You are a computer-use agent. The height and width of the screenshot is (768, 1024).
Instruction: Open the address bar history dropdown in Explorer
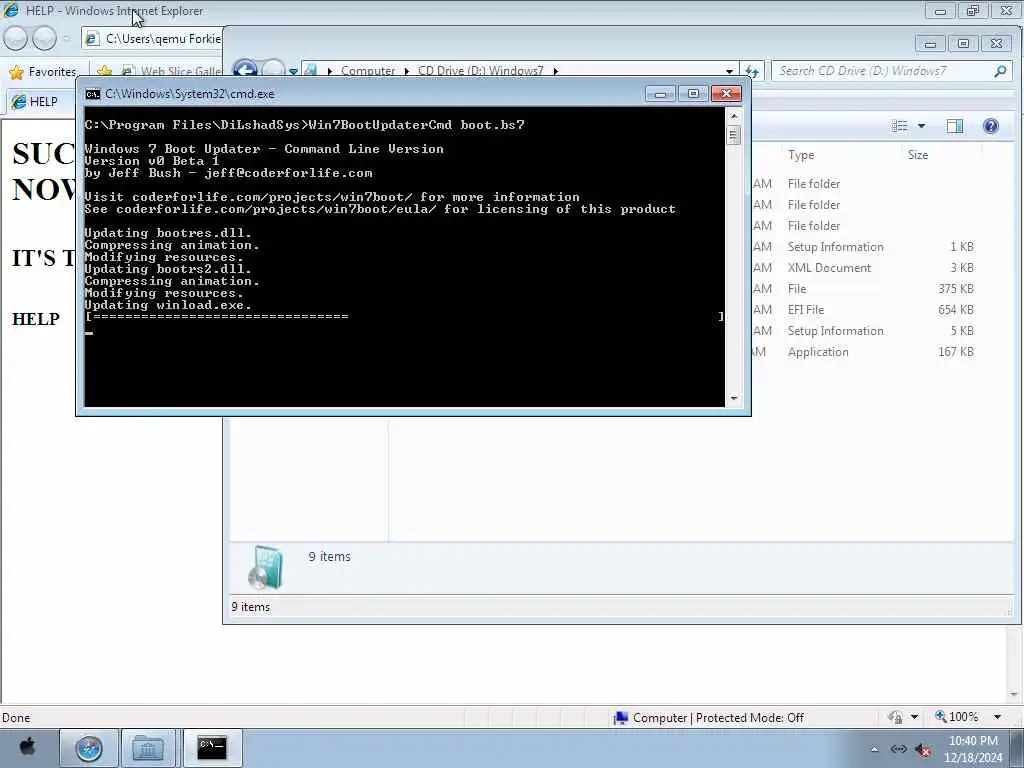tap(729, 71)
